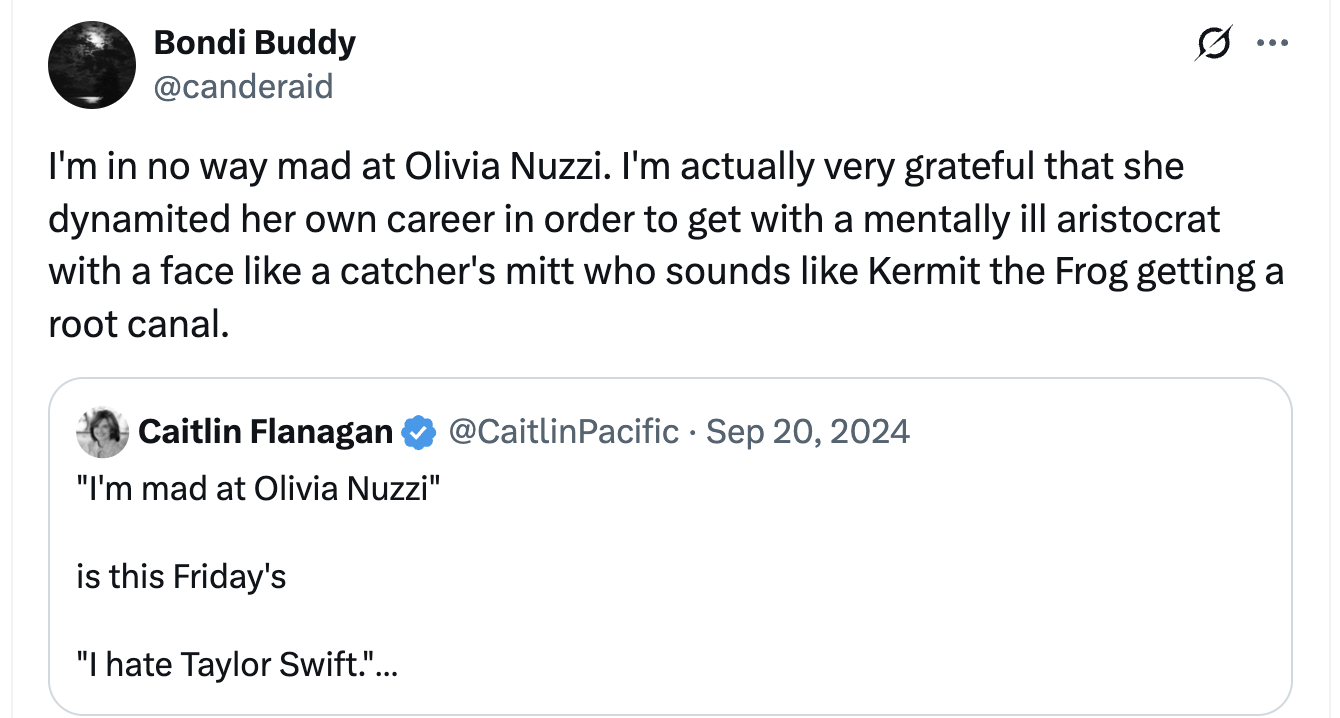The height and width of the screenshot is (718, 1340).
Task: Go to the @CaitlinPacific handle
Action: (x=563, y=432)
